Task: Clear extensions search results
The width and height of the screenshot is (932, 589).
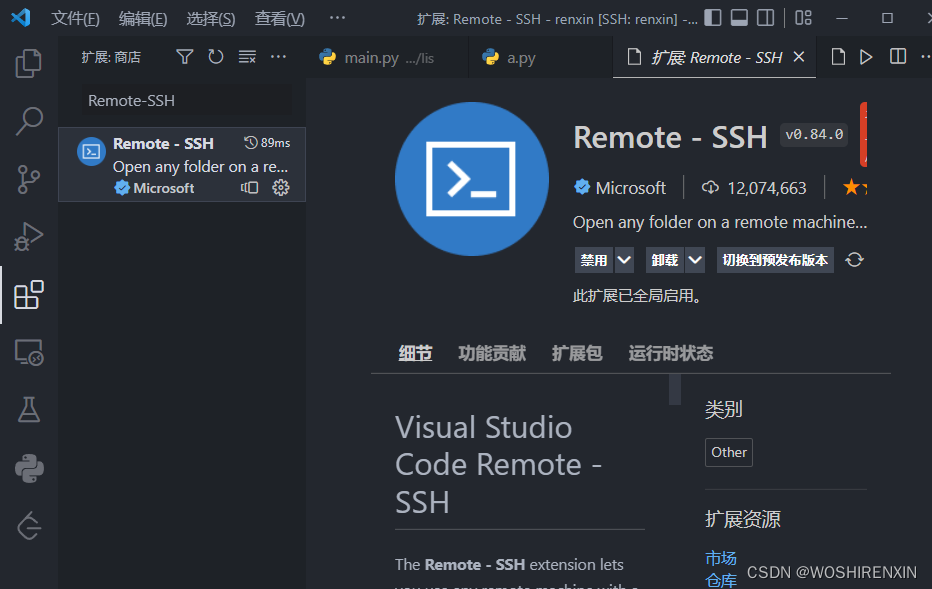Action: [x=247, y=57]
